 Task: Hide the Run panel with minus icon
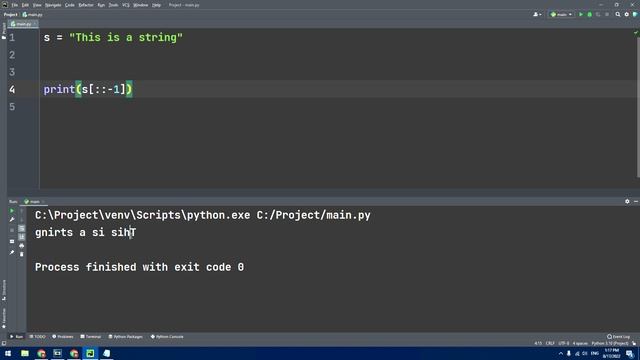(636, 201)
